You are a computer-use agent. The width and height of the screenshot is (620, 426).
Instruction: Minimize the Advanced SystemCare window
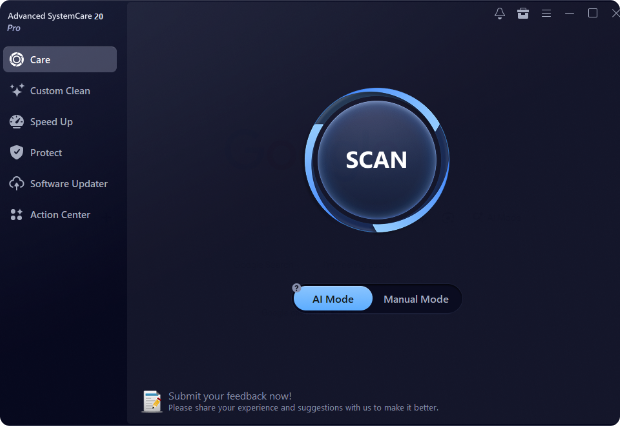tap(569, 13)
